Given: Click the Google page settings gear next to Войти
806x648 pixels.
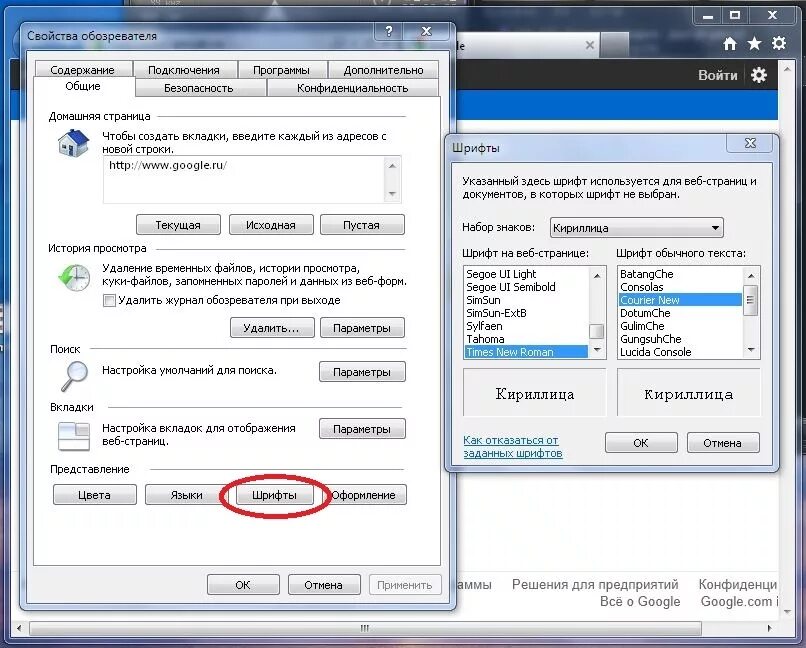Looking at the screenshot, I should point(759,75).
